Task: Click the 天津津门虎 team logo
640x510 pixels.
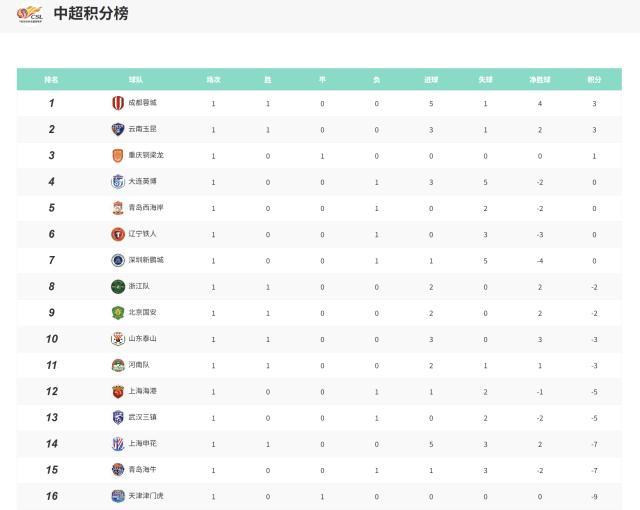Action: [x=118, y=496]
